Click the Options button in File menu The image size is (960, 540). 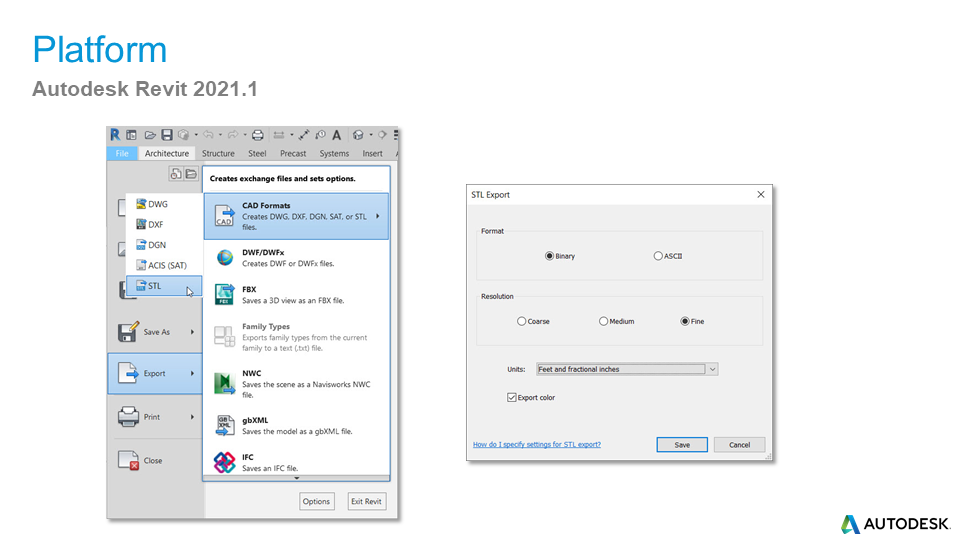(x=317, y=501)
